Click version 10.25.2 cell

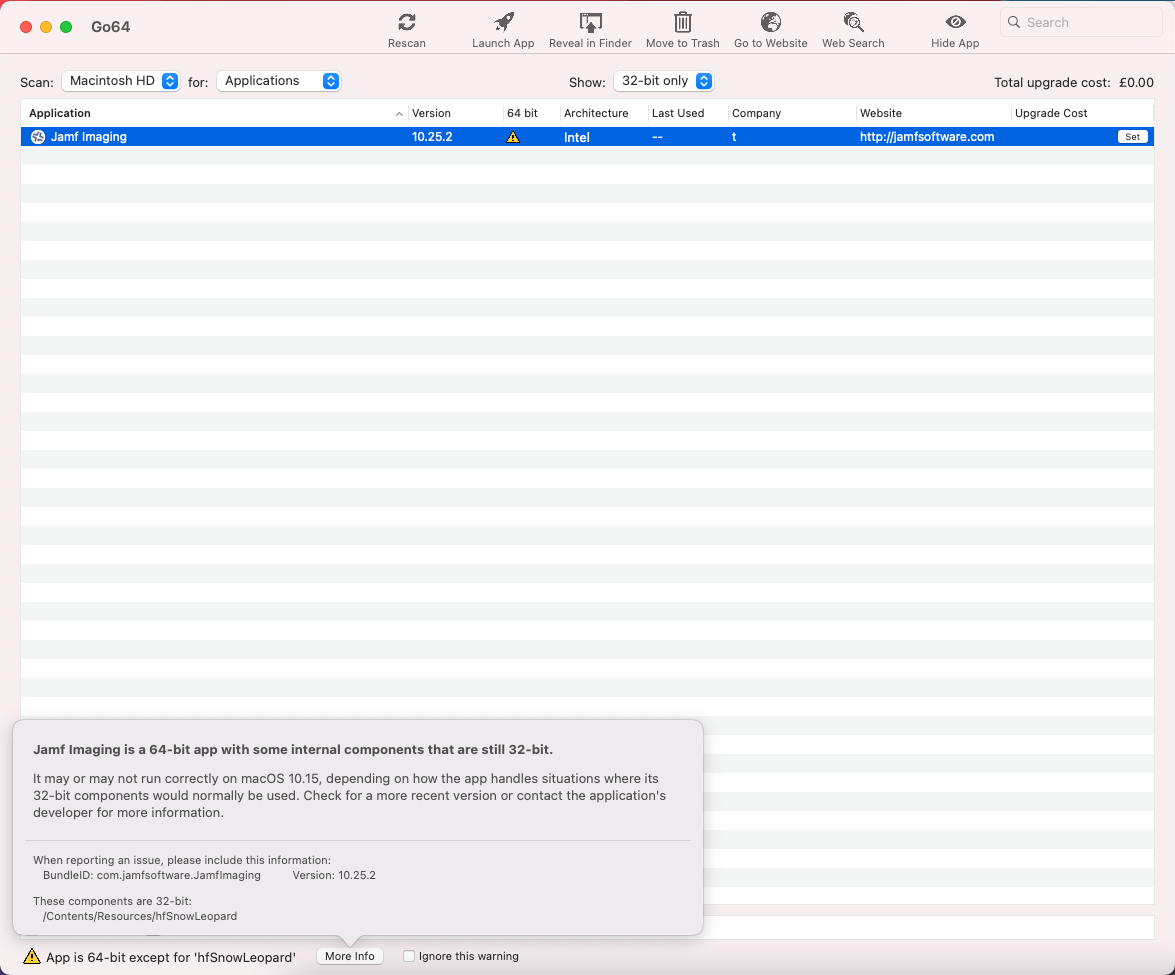tap(432, 137)
